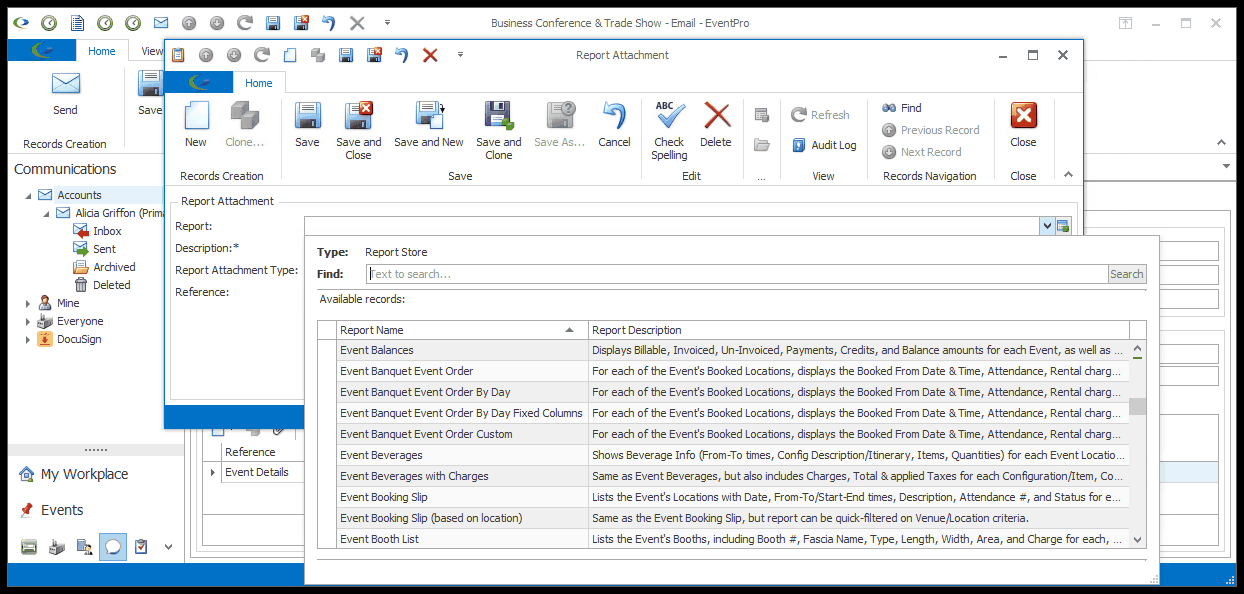This screenshot has height=594, width=1244.
Task: Select the Event Booth List row
Action: coord(733,539)
